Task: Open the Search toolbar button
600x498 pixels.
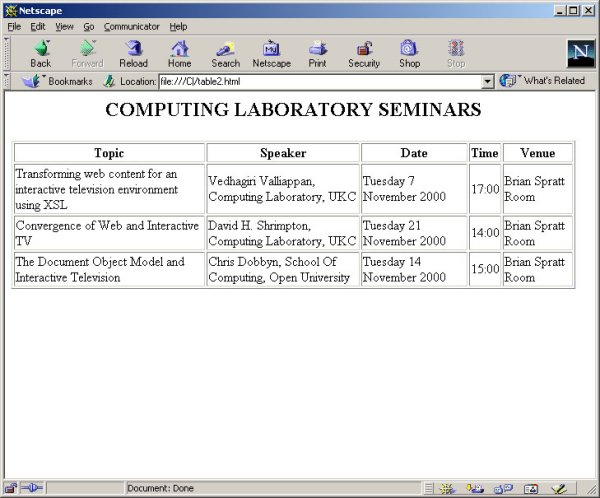Action: (x=226, y=54)
